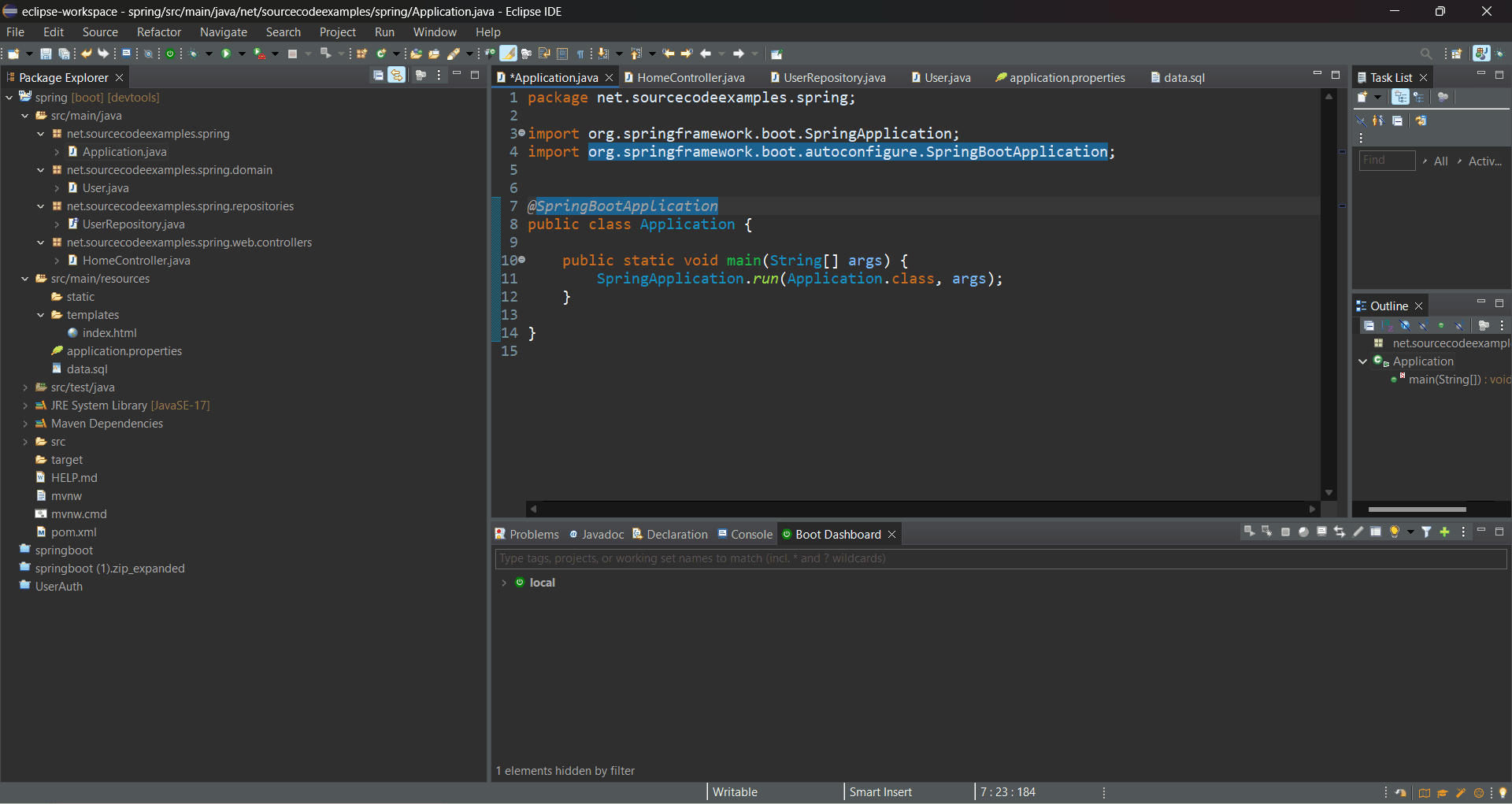Expand the local node in Boot Dashboard
This screenshot has height=804, width=1512.
[504, 583]
